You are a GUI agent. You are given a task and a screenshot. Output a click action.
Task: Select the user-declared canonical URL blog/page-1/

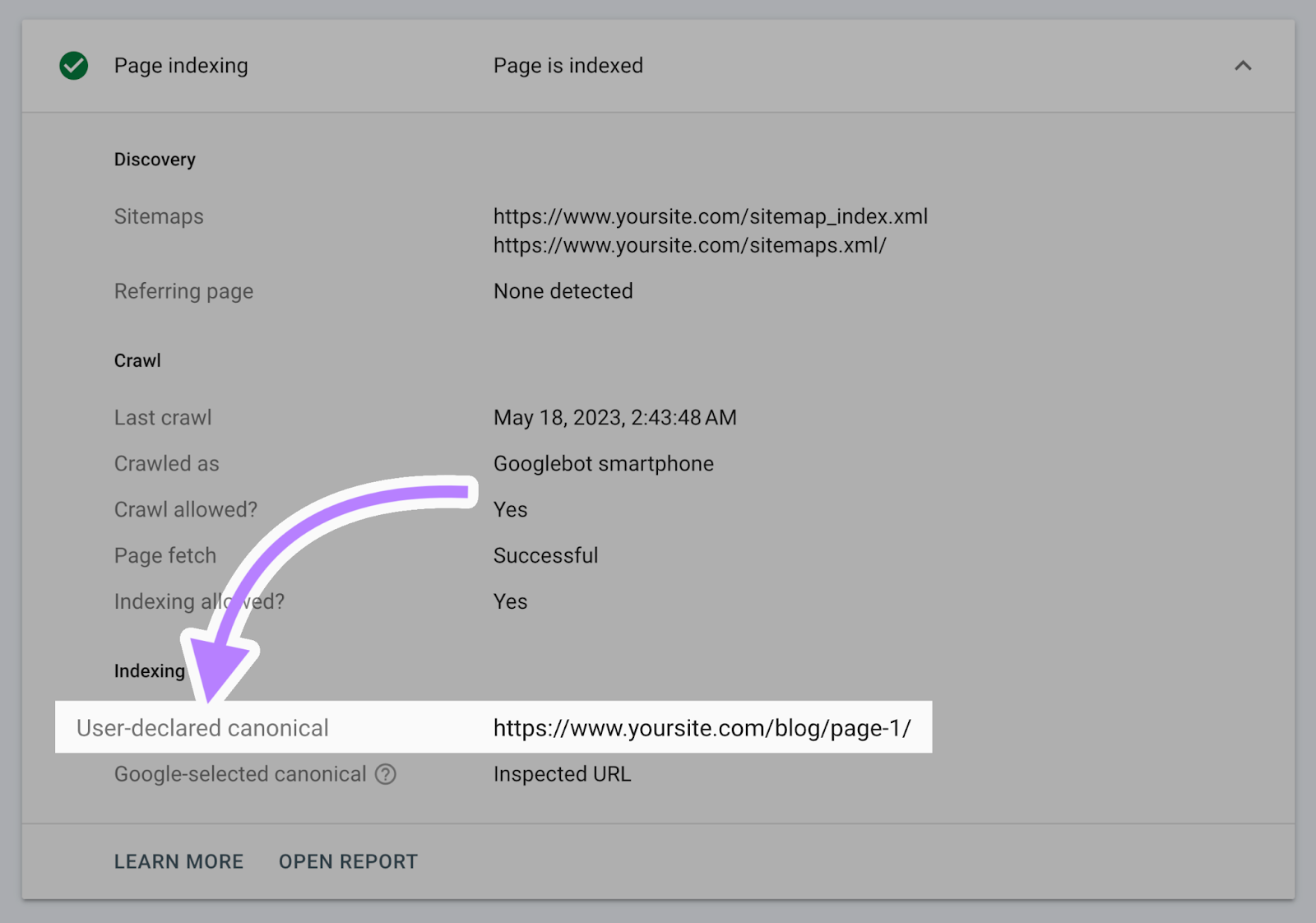(702, 728)
